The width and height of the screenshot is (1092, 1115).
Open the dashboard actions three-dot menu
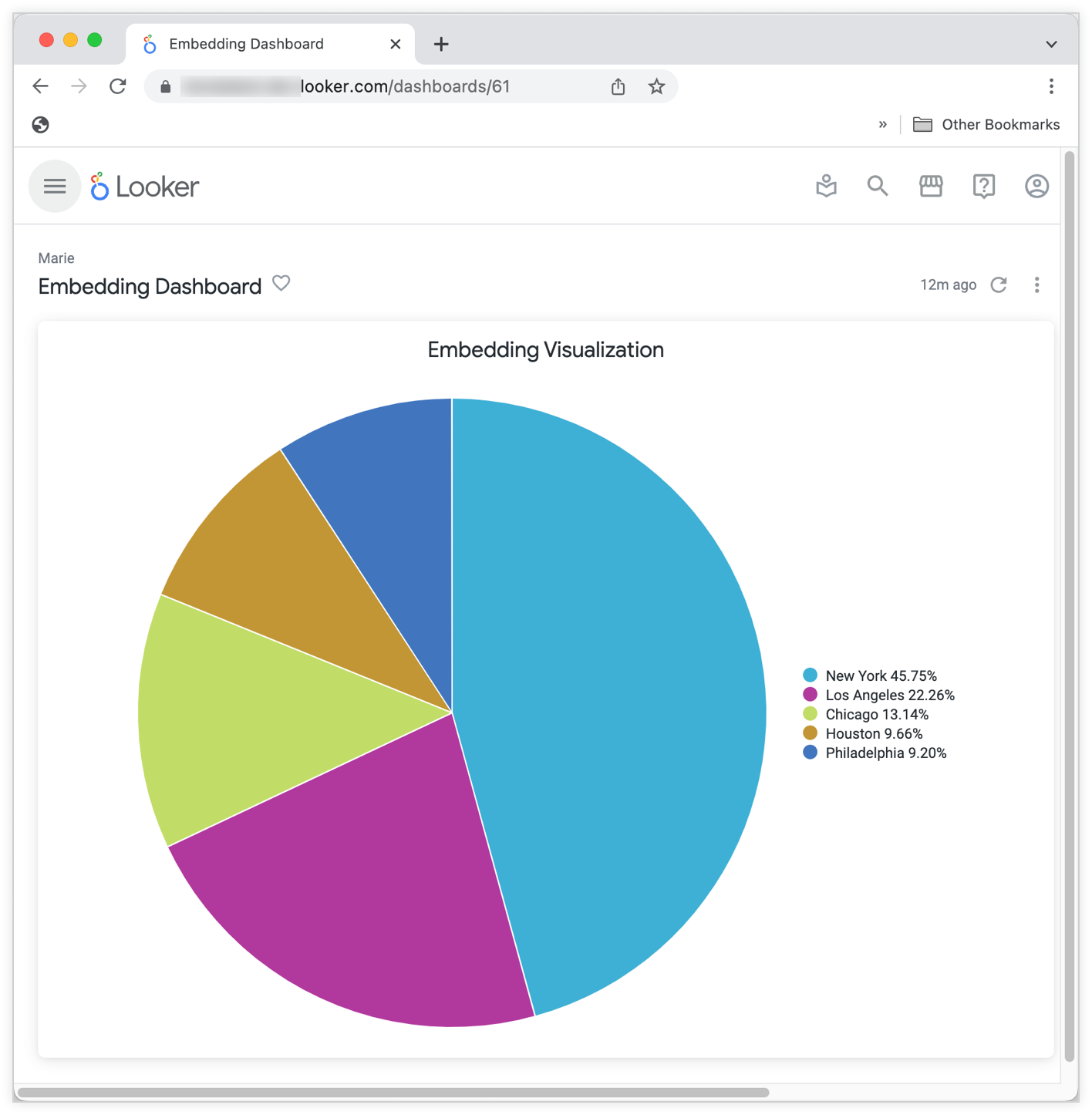(x=1036, y=285)
